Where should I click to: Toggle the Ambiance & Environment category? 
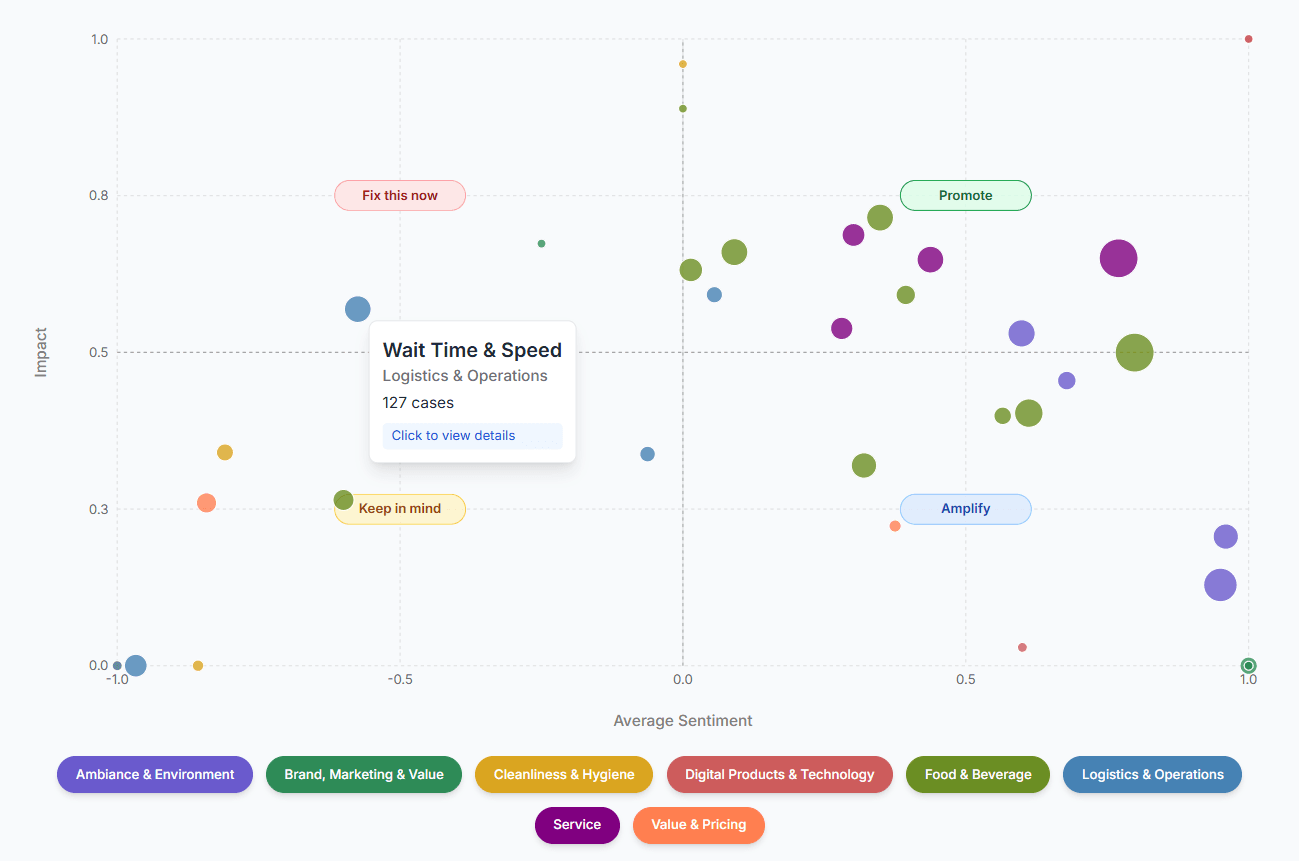154,774
